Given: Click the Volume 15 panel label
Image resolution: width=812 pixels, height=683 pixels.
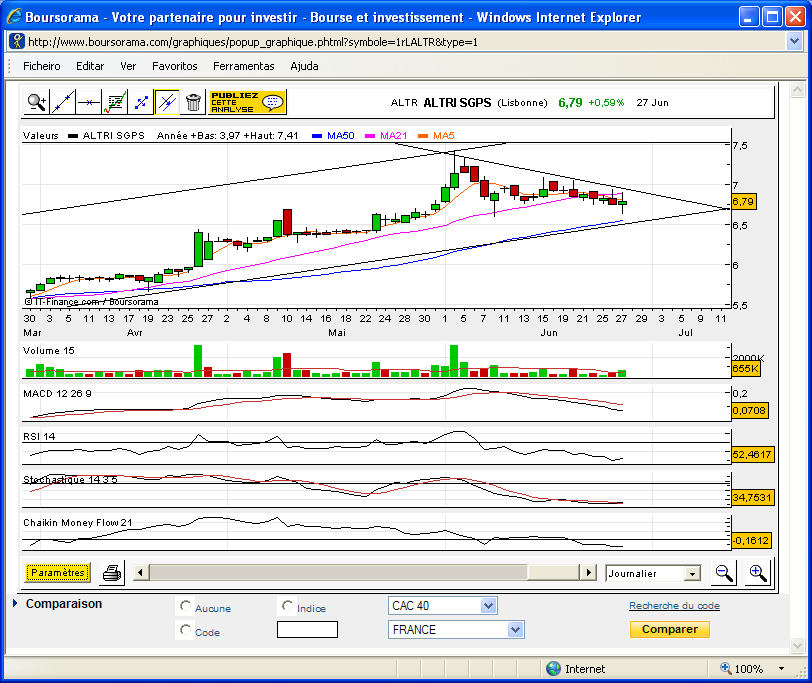Looking at the screenshot, I should (x=49, y=351).
